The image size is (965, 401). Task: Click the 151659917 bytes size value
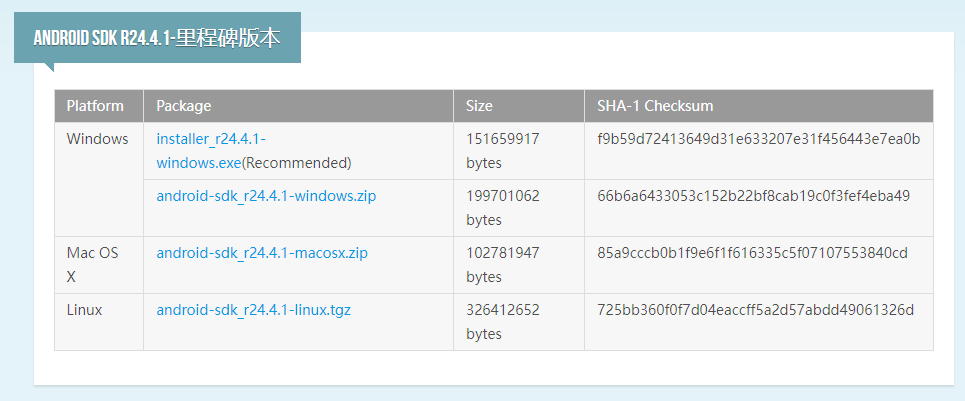point(502,150)
